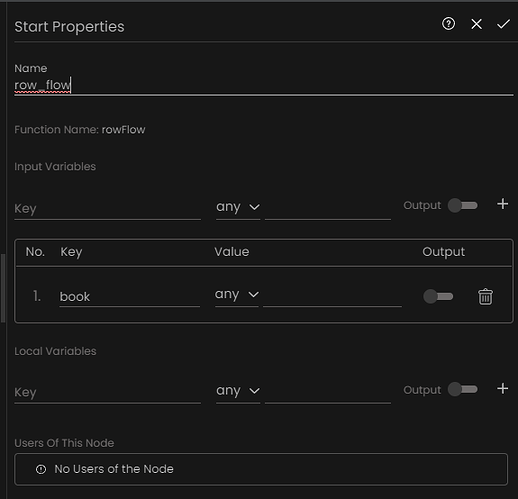Screen dimensions: 518x499
Task: Close the Start Properties panel
Action: point(476,24)
